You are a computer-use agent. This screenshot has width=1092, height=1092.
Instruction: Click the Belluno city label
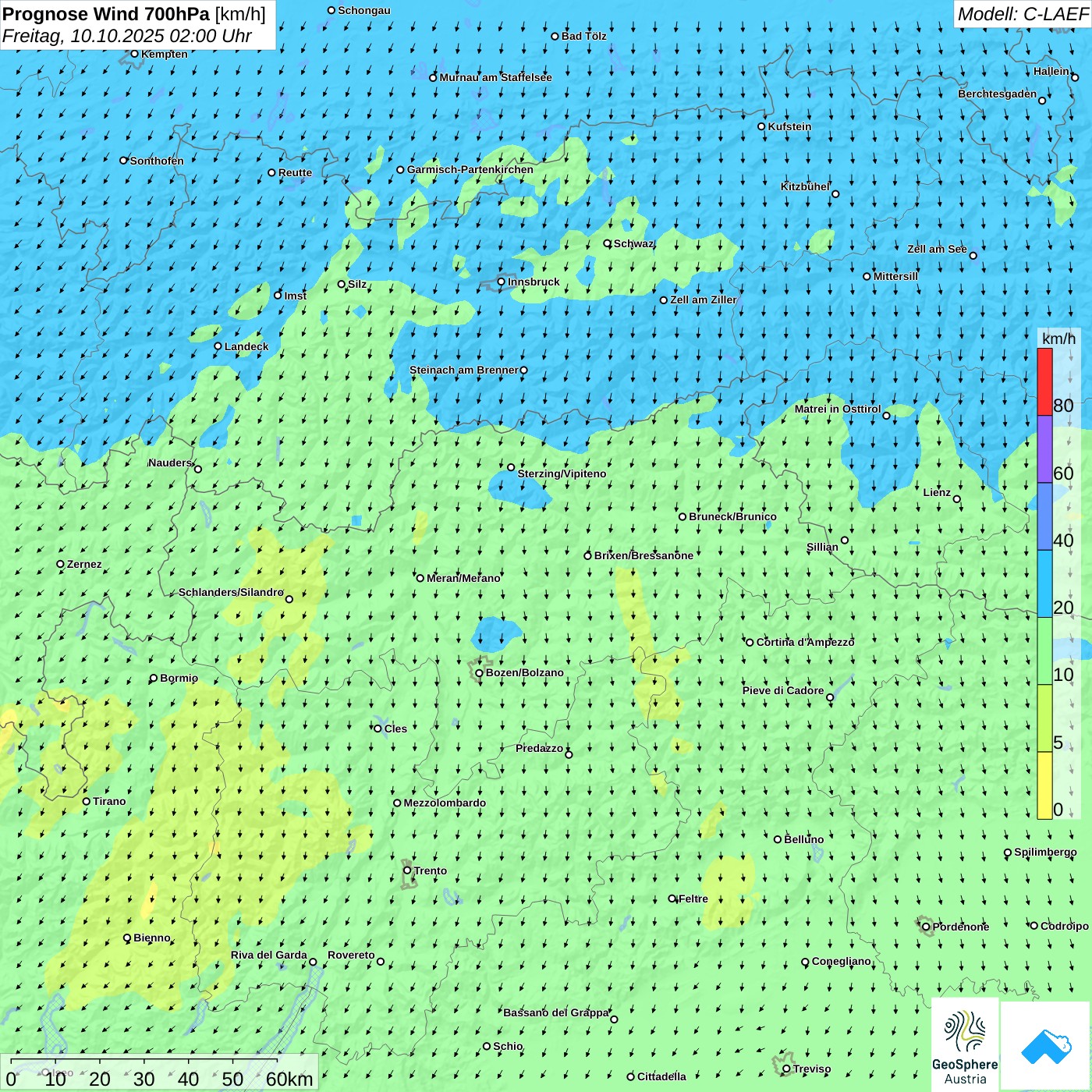[x=804, y=839]
